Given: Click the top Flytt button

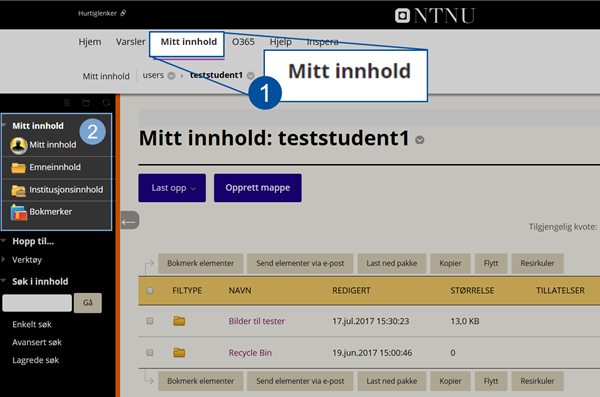Looking at the screenshot, I should [x=491, y=263].
